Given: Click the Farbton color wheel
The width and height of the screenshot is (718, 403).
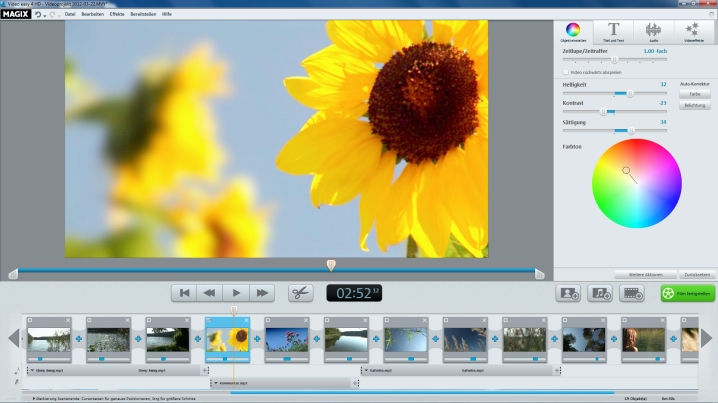Looking at the screenshot, I should (x=636, y=183).
